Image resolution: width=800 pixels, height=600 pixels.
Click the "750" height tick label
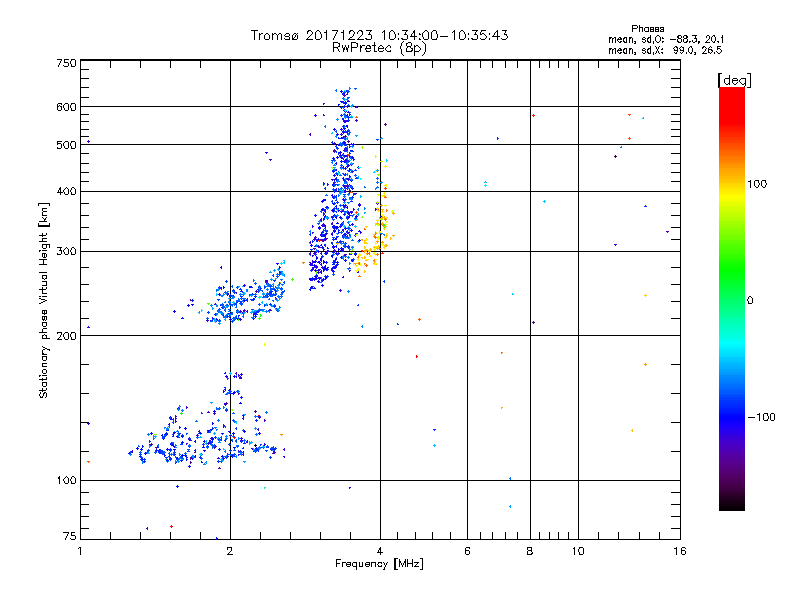[66, 63]
